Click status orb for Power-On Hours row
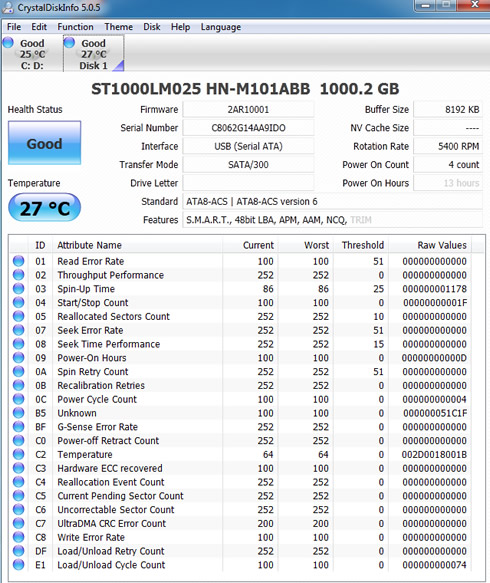Viewport: 490px width, 583px height. [x=18, y=357]
